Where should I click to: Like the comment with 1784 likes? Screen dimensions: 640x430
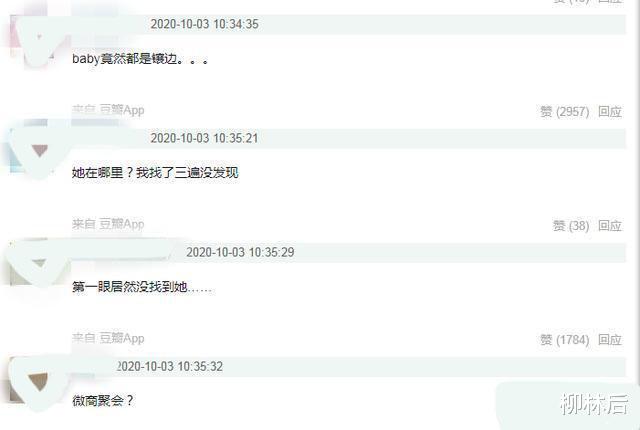tap(564, 339)
